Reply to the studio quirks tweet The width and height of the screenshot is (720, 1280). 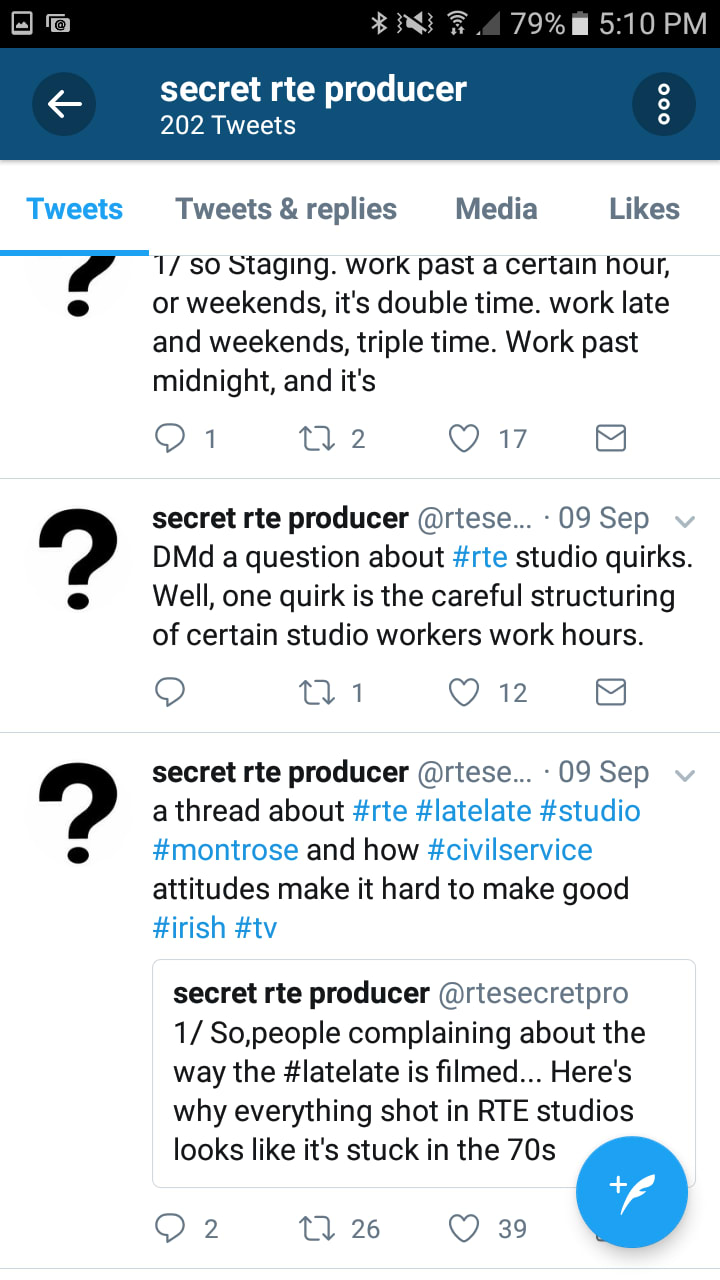coord(170,692)
